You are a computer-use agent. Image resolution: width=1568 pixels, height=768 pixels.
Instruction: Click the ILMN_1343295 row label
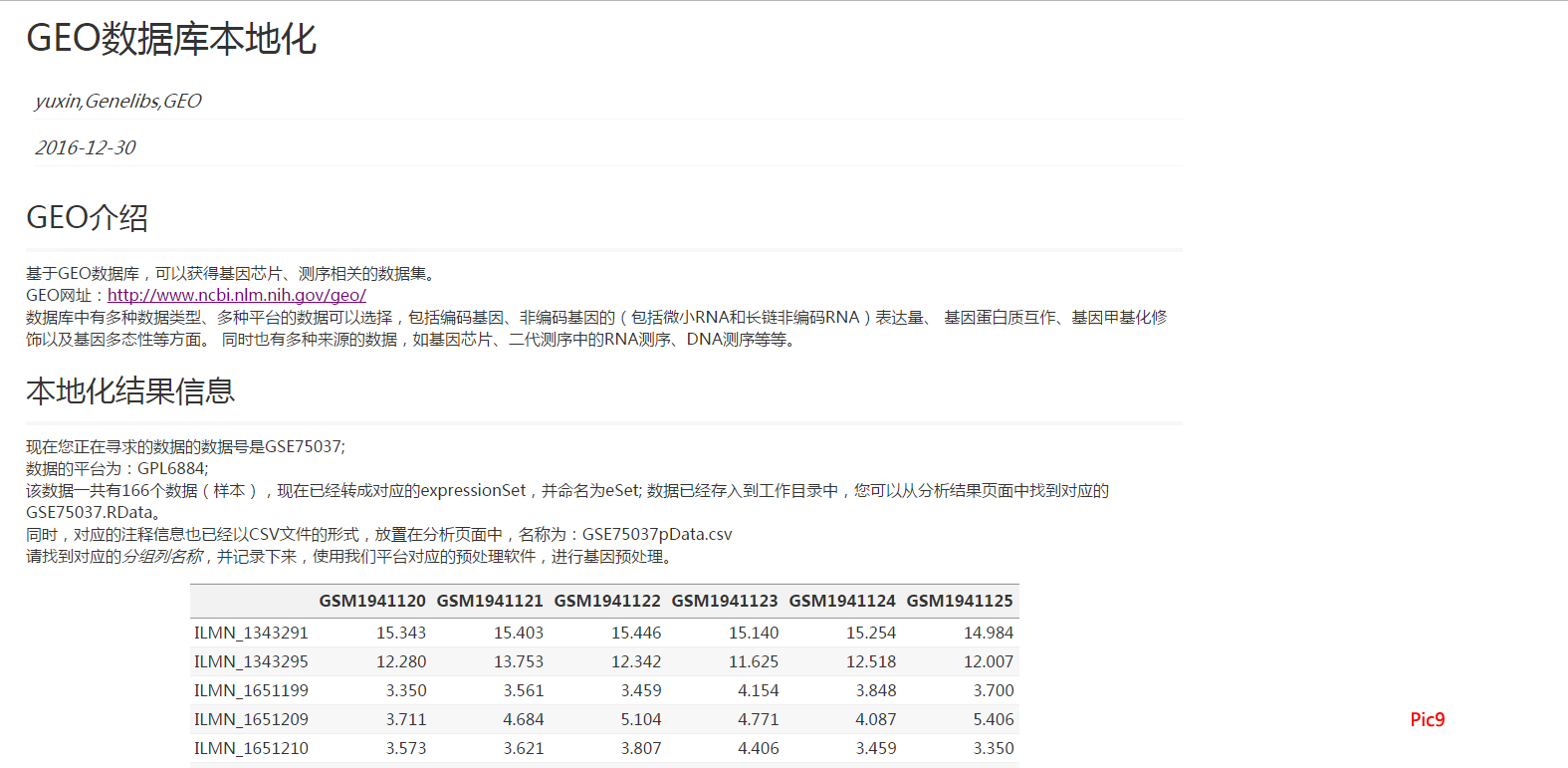point(251,661)
